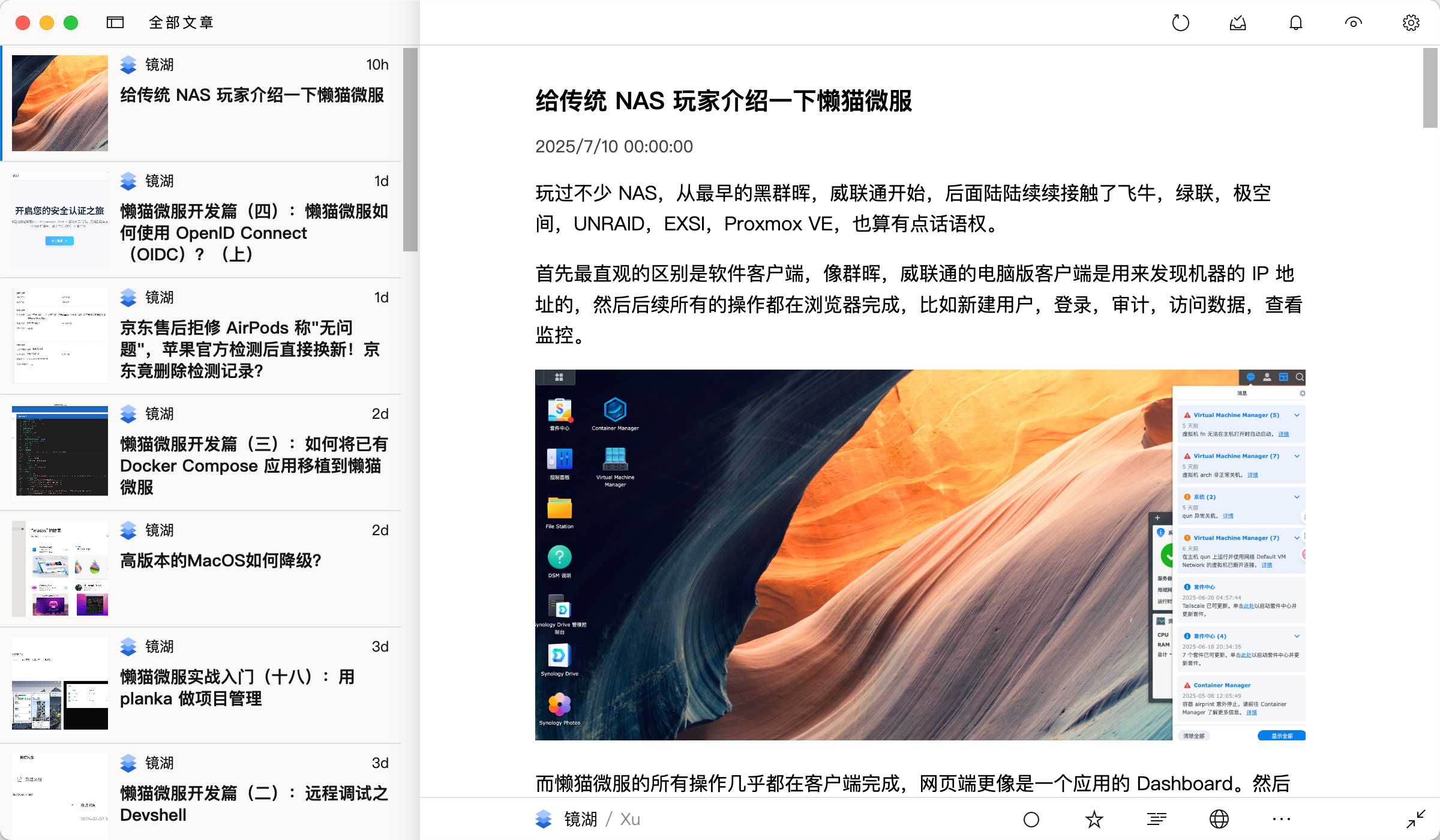Viewport: 1440px width, 840px height.
Task: Open the 高版本的MacOS如何降级 article
Action: (x=221, y=561)
